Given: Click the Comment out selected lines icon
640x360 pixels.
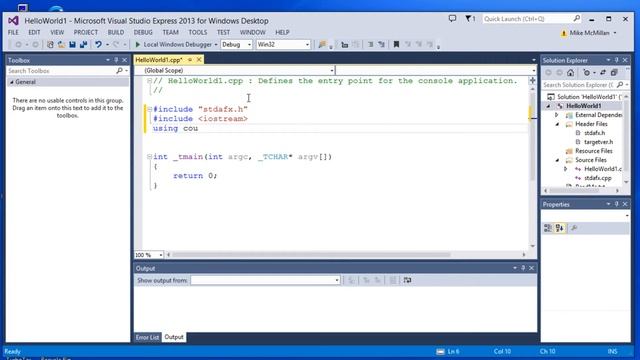Looking at the screenshot, I should pos(370,44).
